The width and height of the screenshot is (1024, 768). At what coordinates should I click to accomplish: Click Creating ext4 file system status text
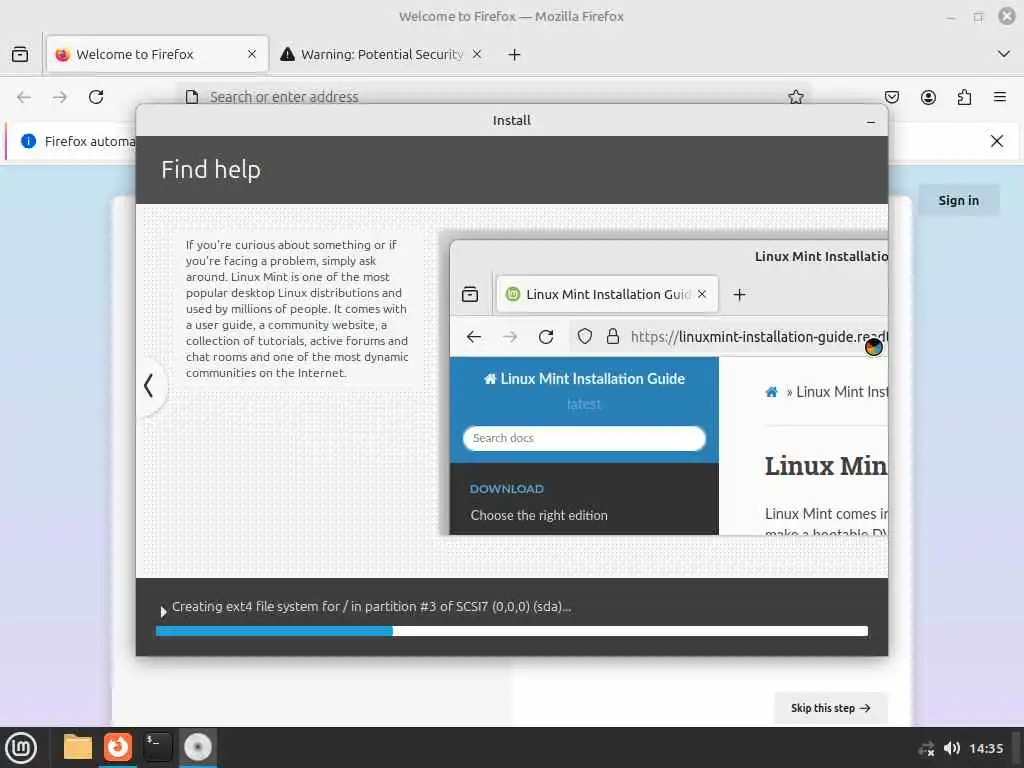[372, 607]
